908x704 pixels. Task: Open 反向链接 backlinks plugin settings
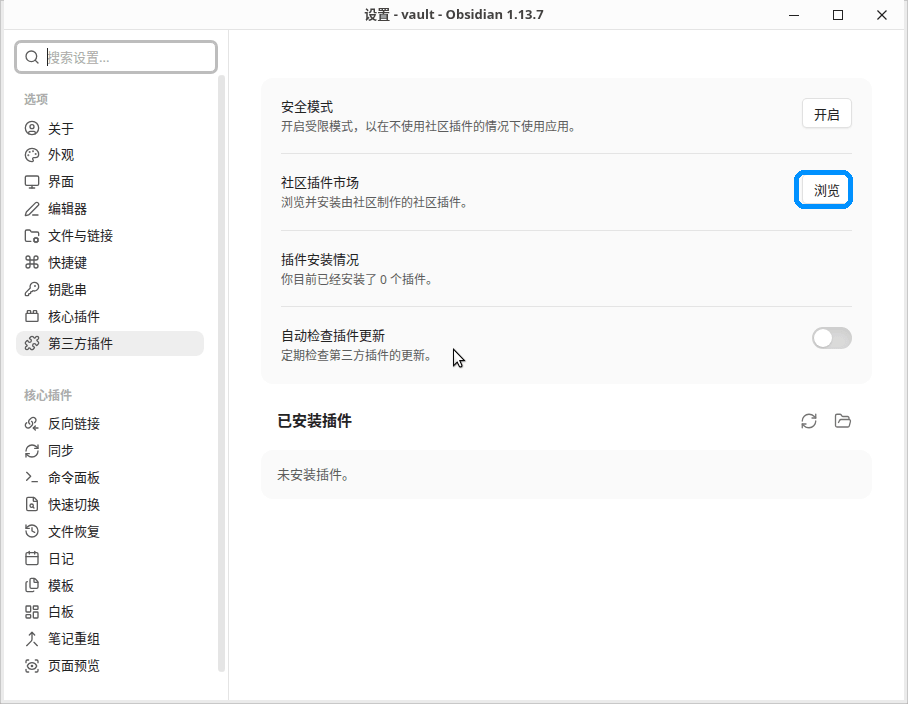pyautogui.click(x=110, y=424)
